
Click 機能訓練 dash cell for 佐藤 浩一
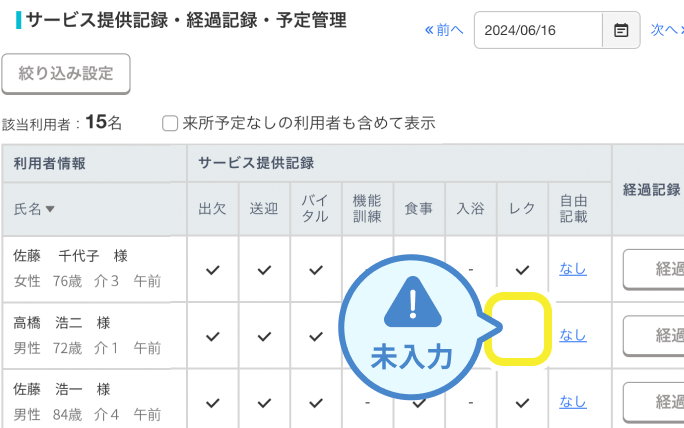367,403
